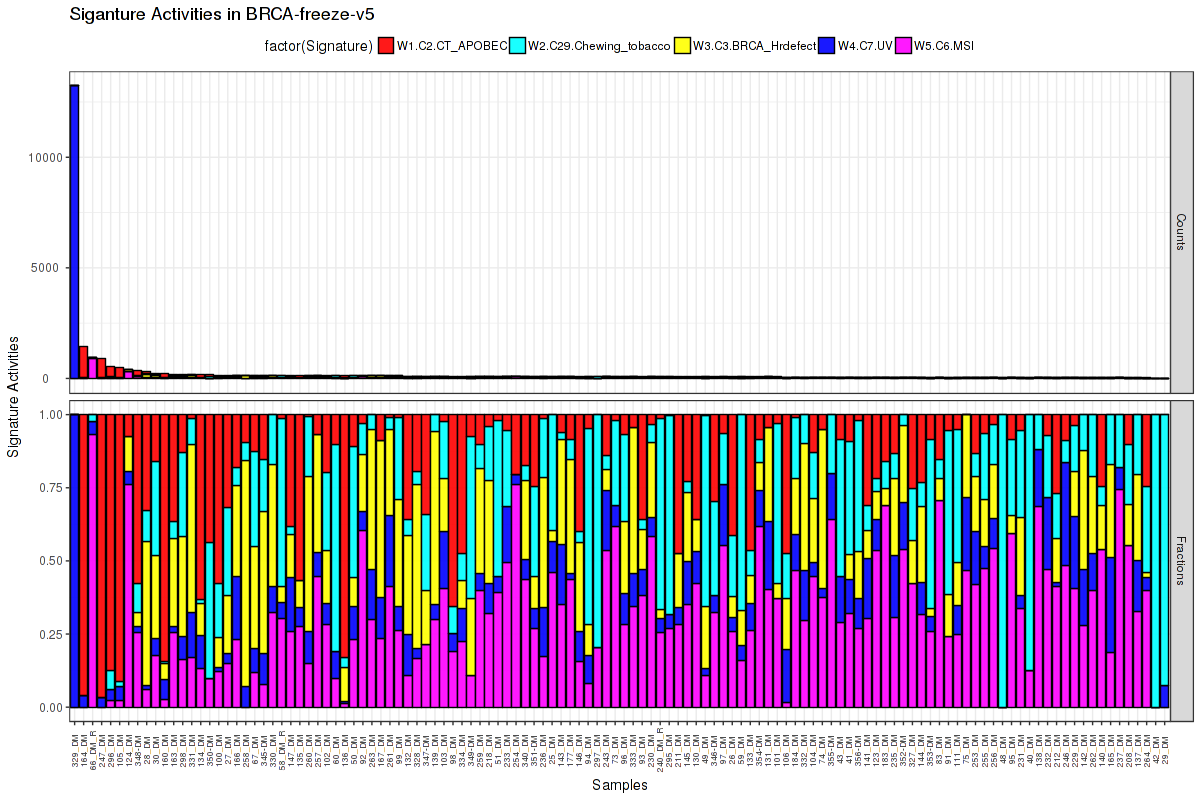1200x800 pixels.
Task: Click the Samples x-axis title
Action: tap(619, 785)
